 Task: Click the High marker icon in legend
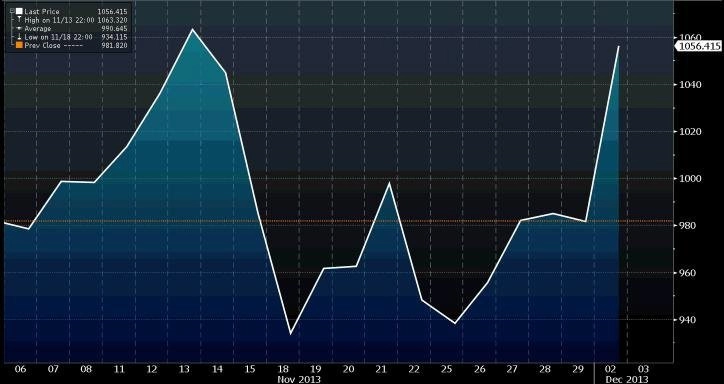coord(19,20)
